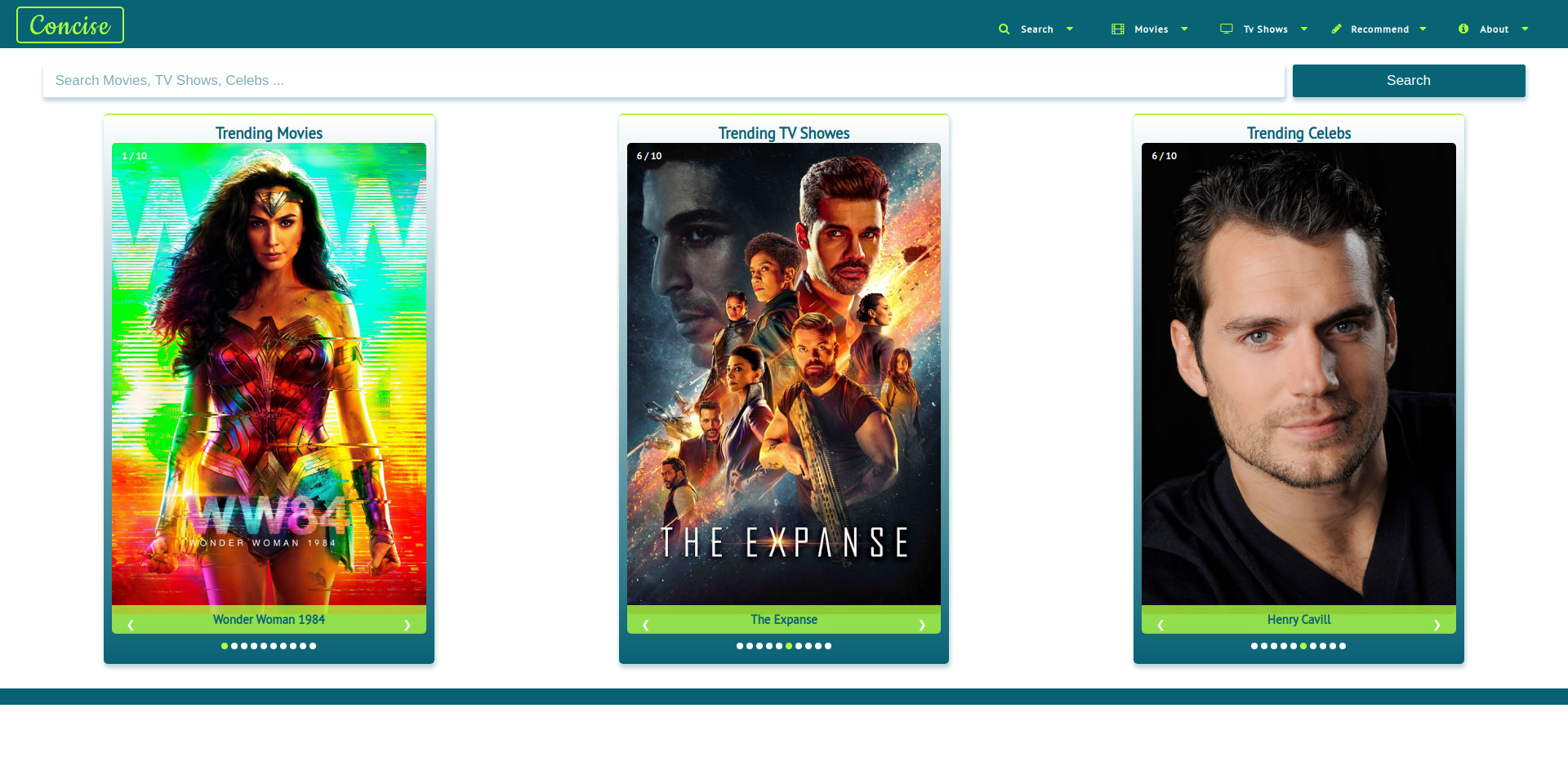Screen dimensions: 1568x775
Task: Click the pencil Recommend icon
Action: (x=1336, y=29)
